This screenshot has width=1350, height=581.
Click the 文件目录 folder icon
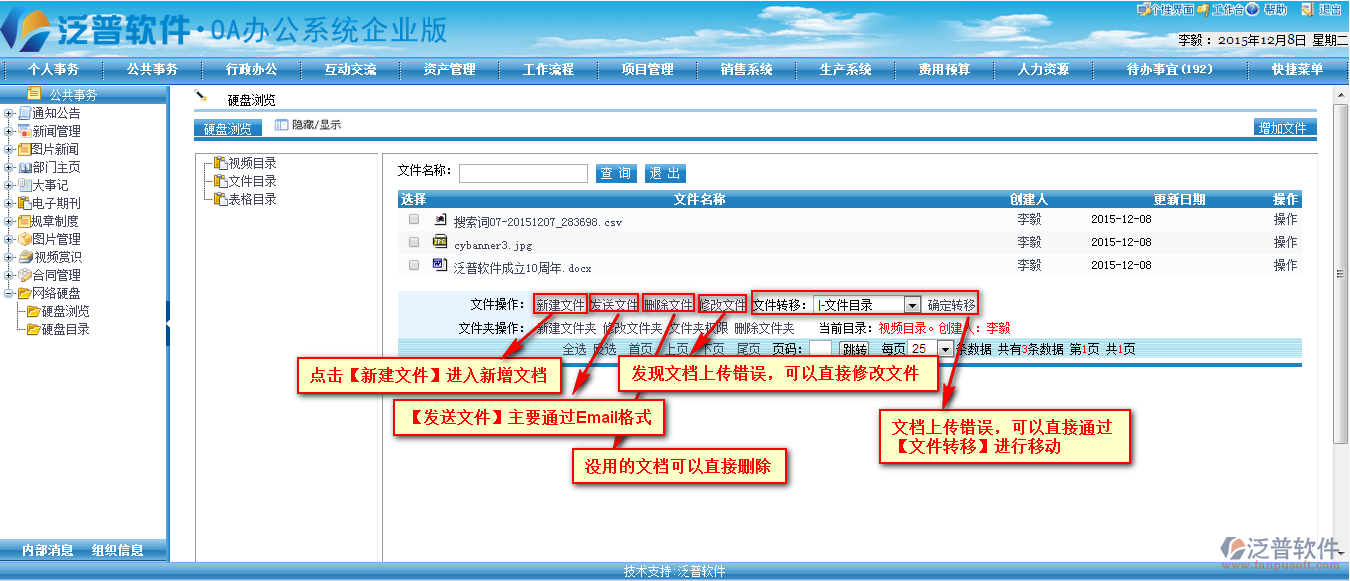[x=220, y=181]
